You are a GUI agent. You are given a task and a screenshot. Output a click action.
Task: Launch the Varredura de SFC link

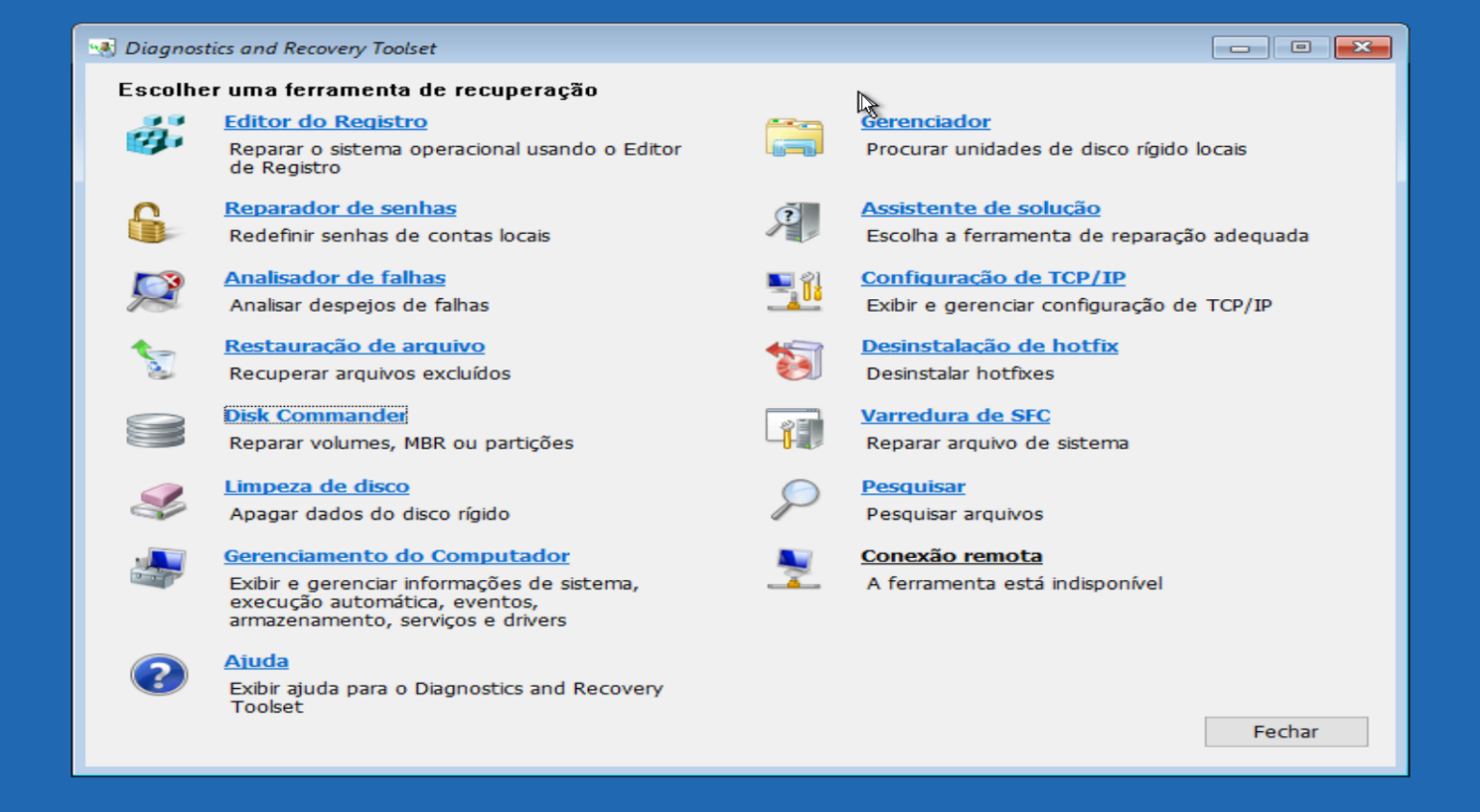[955, 416]
